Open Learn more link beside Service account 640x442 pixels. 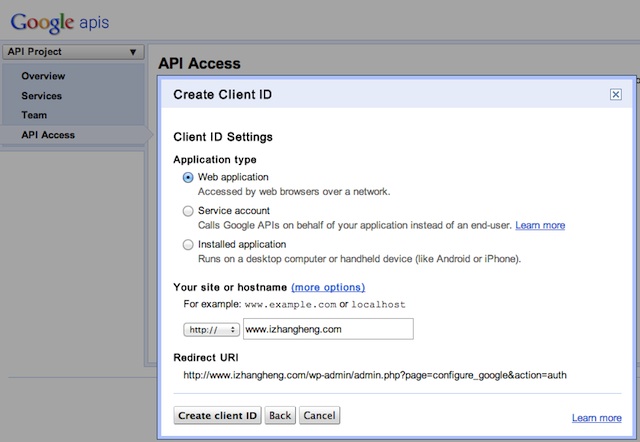(x=540, y=225)
